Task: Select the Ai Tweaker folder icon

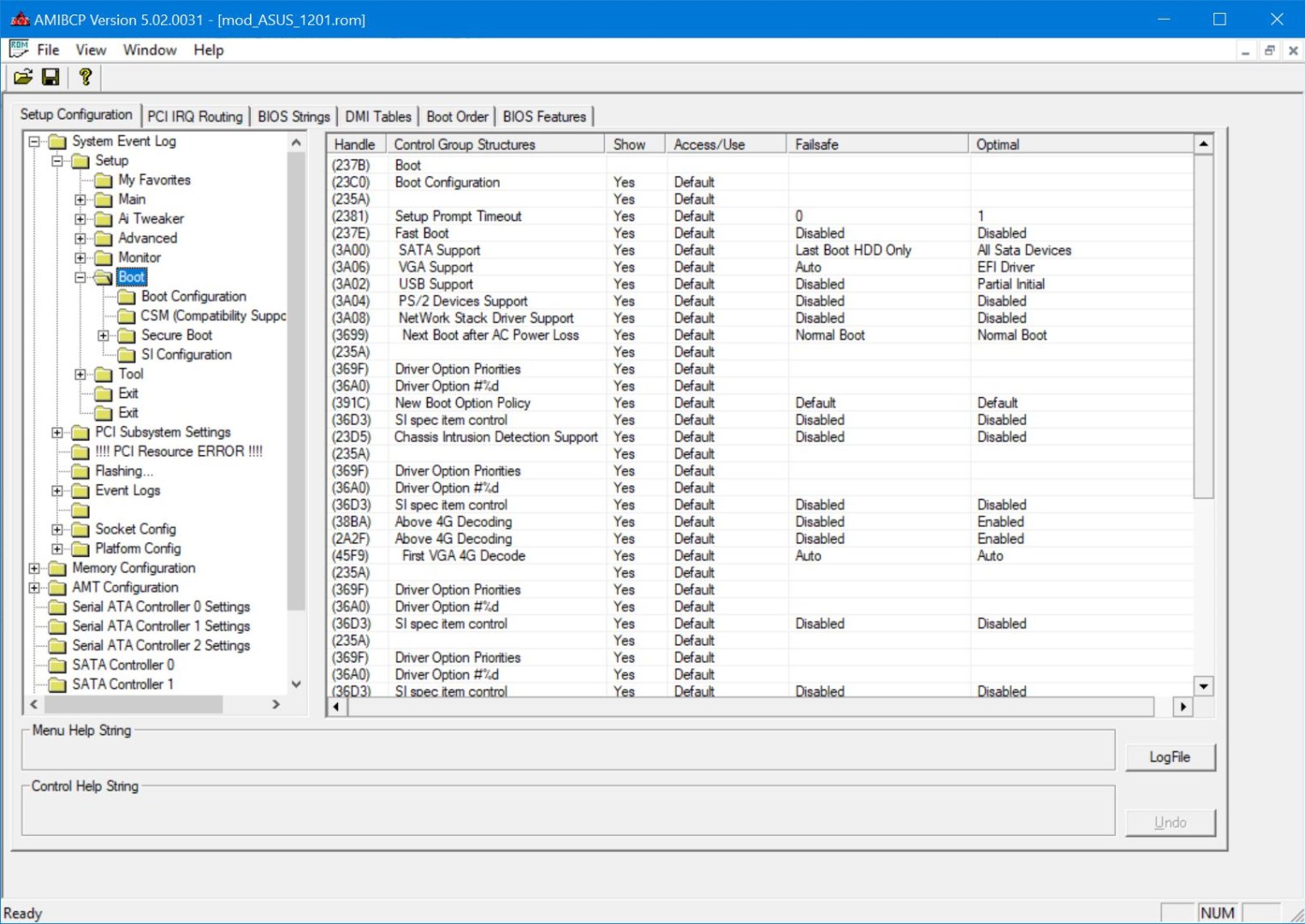Action: point(104,219)
